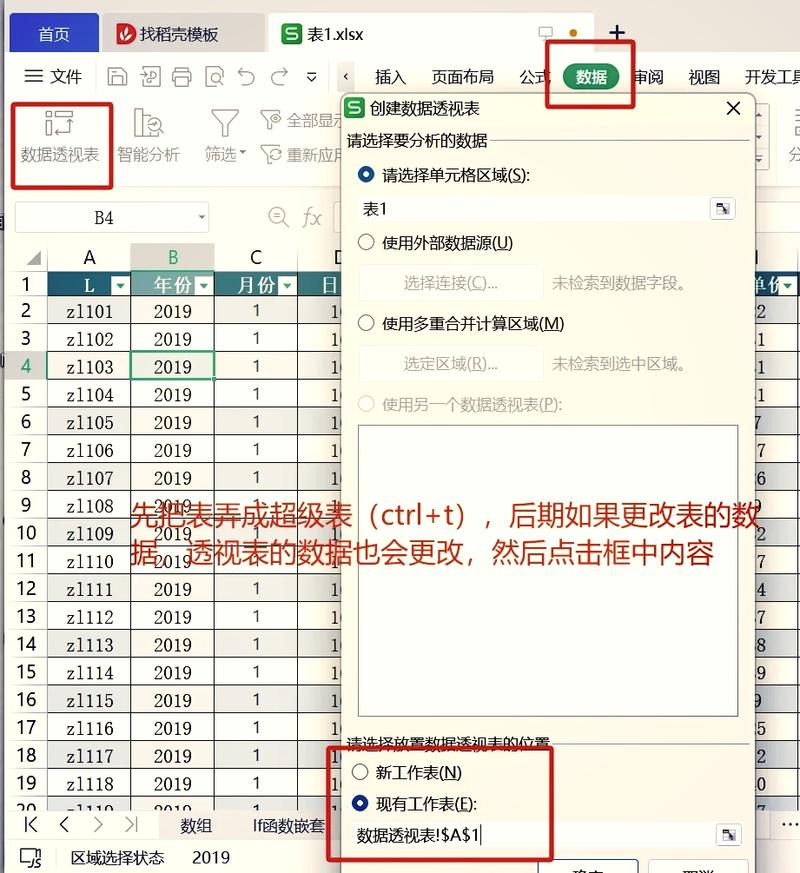Viewport: 800px width, 873px height.
Task: Select column C header
Action: 256,257
